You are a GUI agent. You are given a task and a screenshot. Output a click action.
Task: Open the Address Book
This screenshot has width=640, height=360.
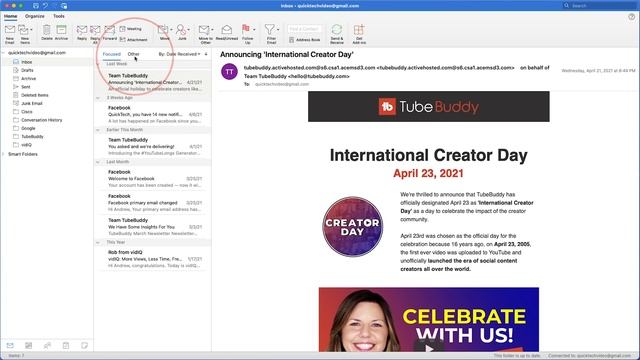pyautogui.click(x=304, y=40)
